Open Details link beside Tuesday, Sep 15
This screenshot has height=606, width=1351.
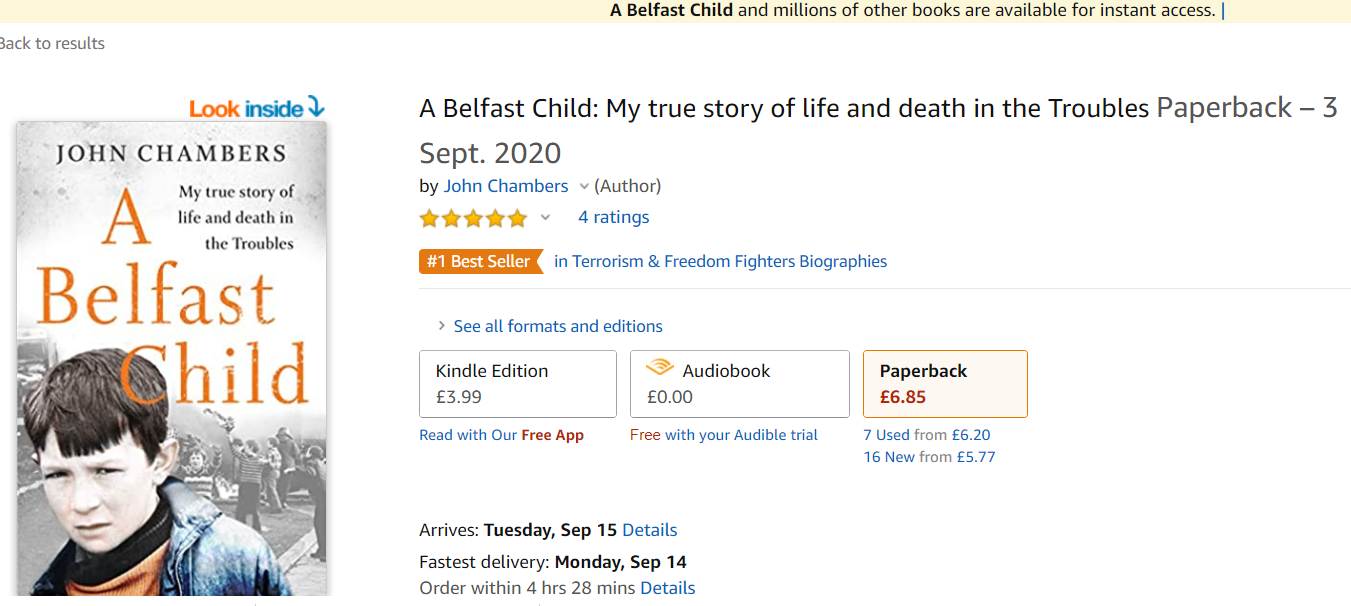649,530
